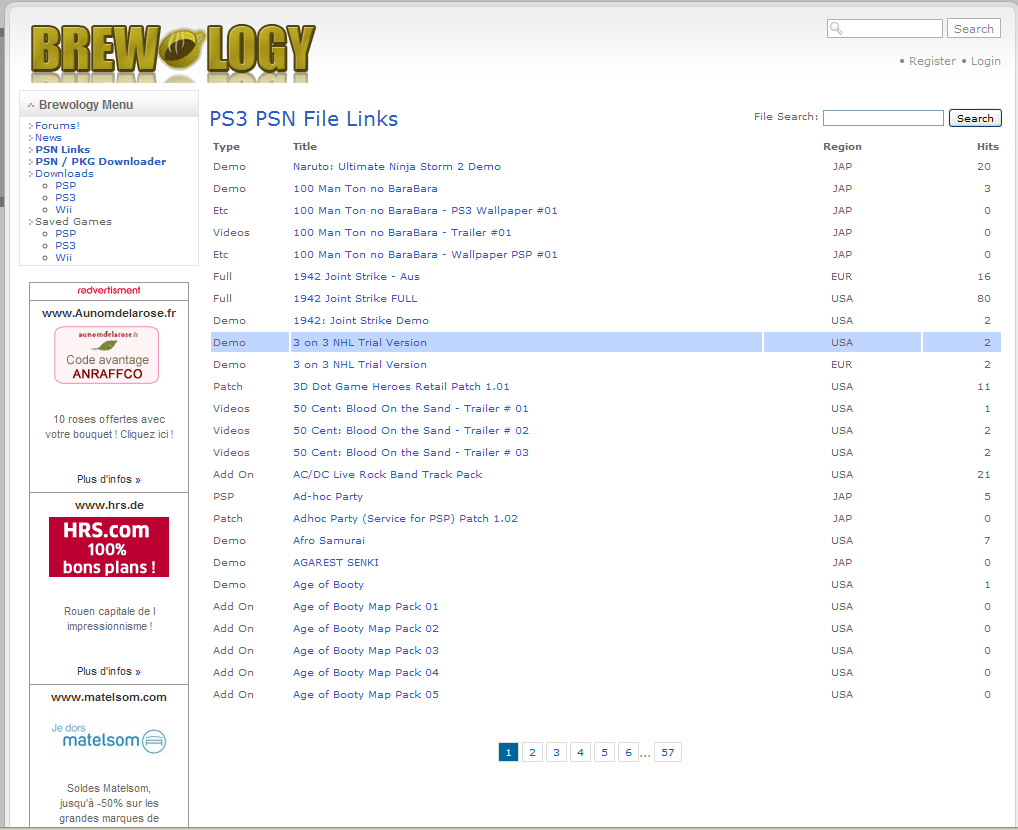Click the HRS.com ad banner
Viewport: 1018px width, 830px height.
109,547
